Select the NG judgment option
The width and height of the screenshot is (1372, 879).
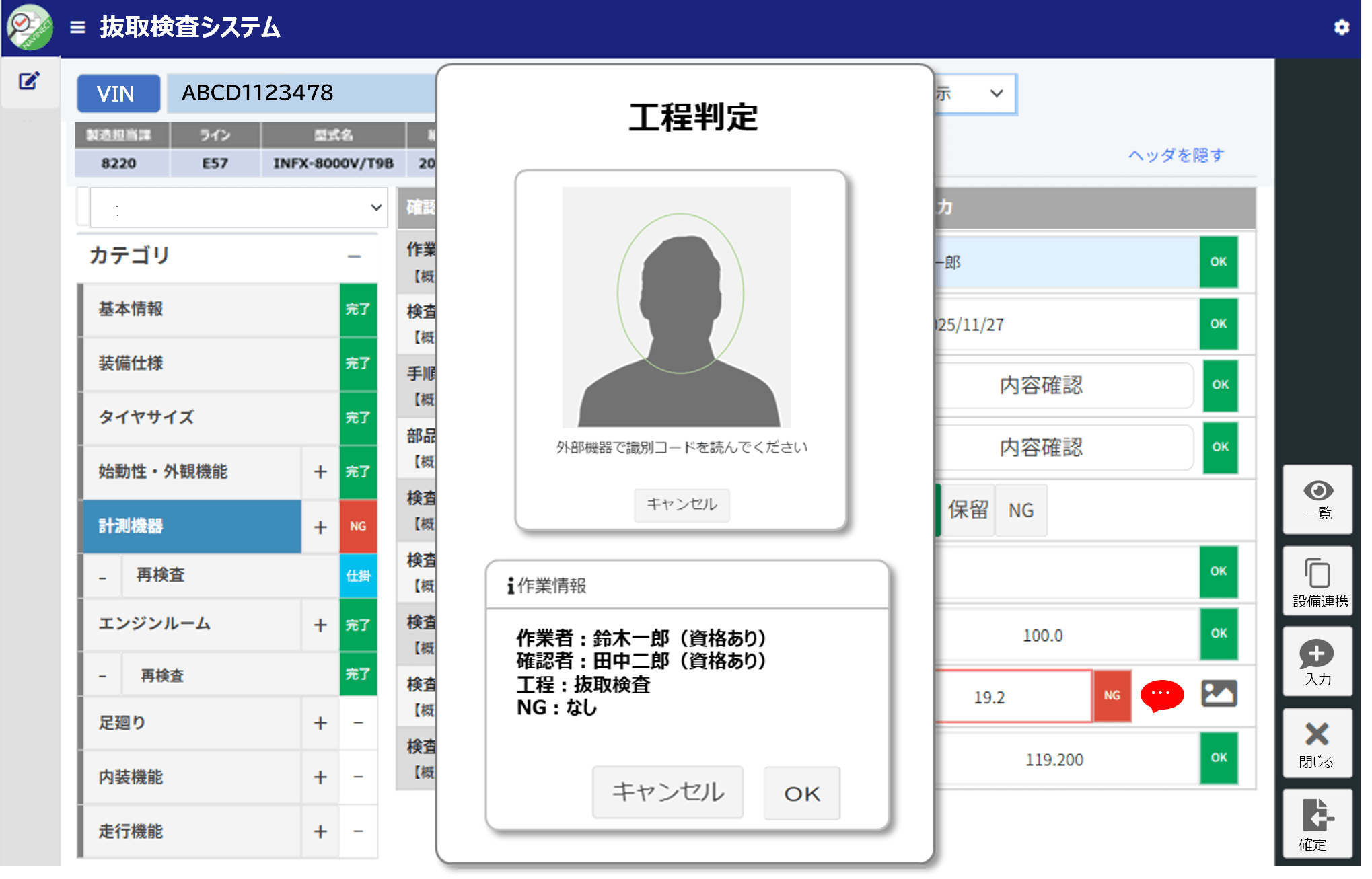[x=1021, y=510]
